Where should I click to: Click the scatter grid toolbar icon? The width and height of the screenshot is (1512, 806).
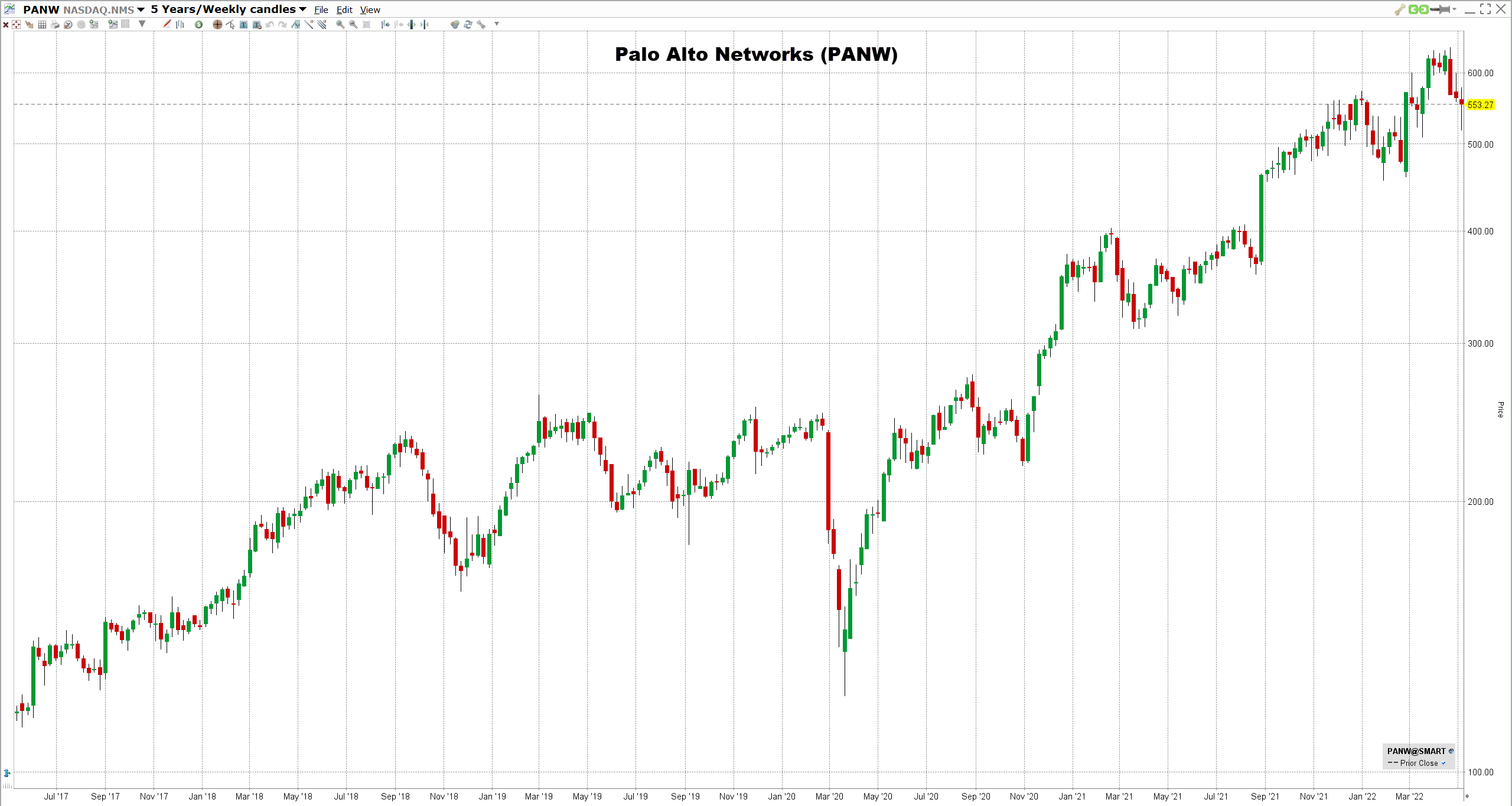point(94,24)
